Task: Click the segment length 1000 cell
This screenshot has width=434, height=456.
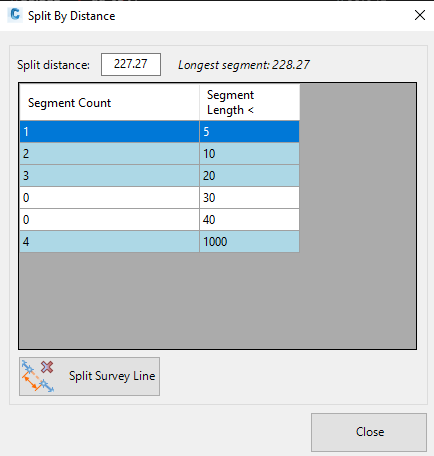Action: click(249, 242)
